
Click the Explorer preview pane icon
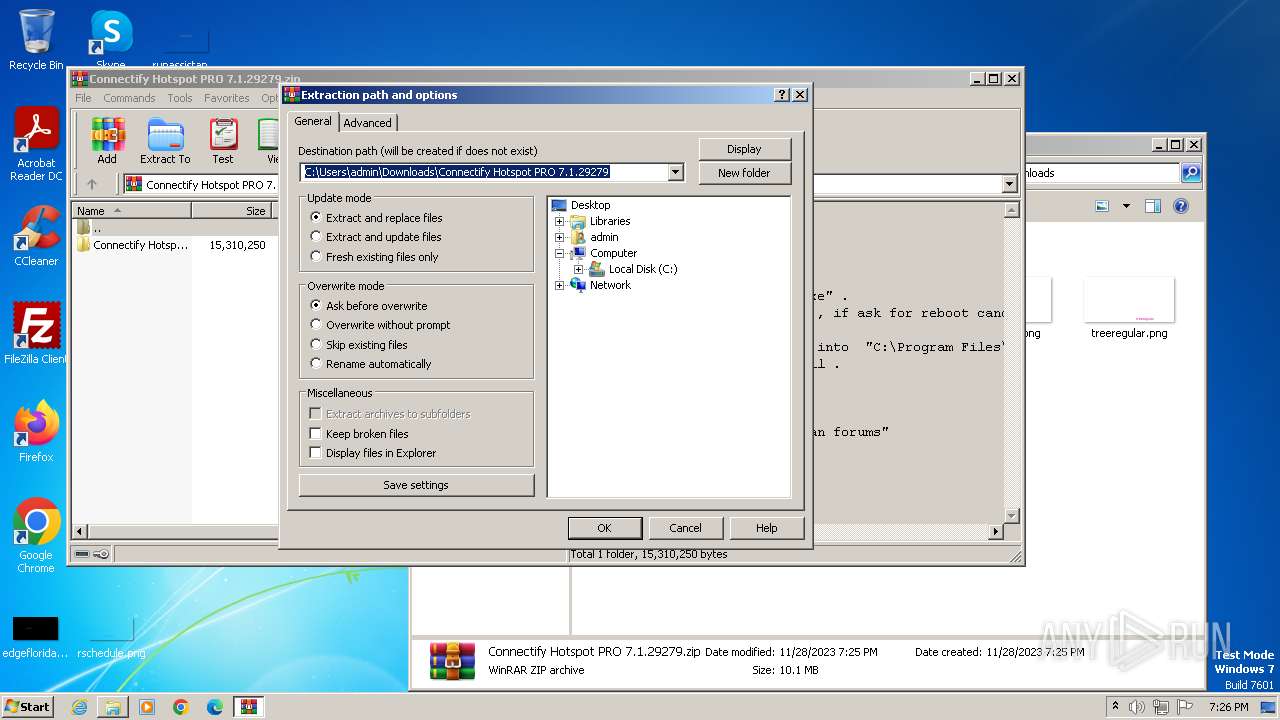(1152, 206)
